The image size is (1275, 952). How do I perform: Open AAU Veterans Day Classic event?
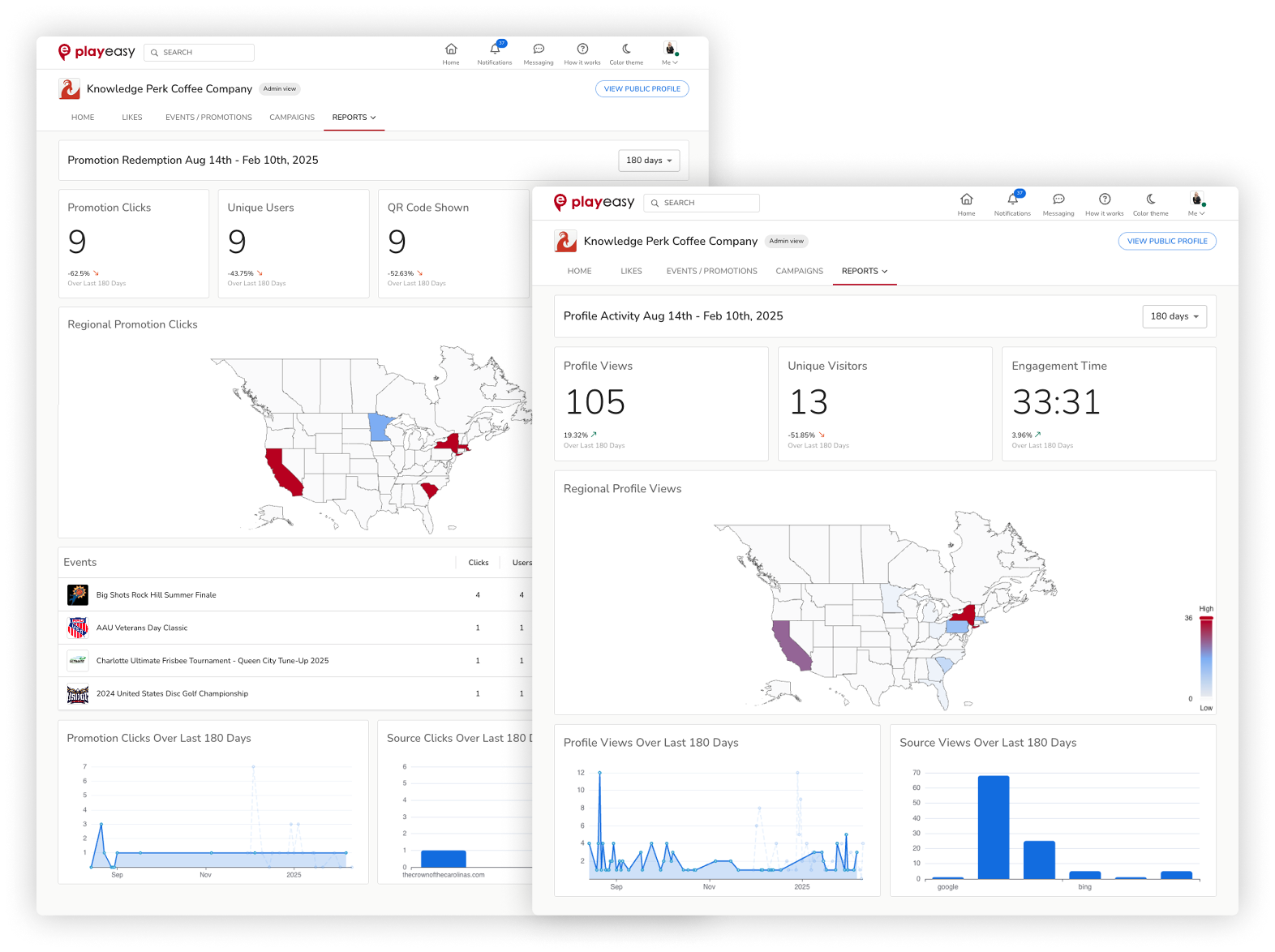pyautogui.click(x=142, y=628)
